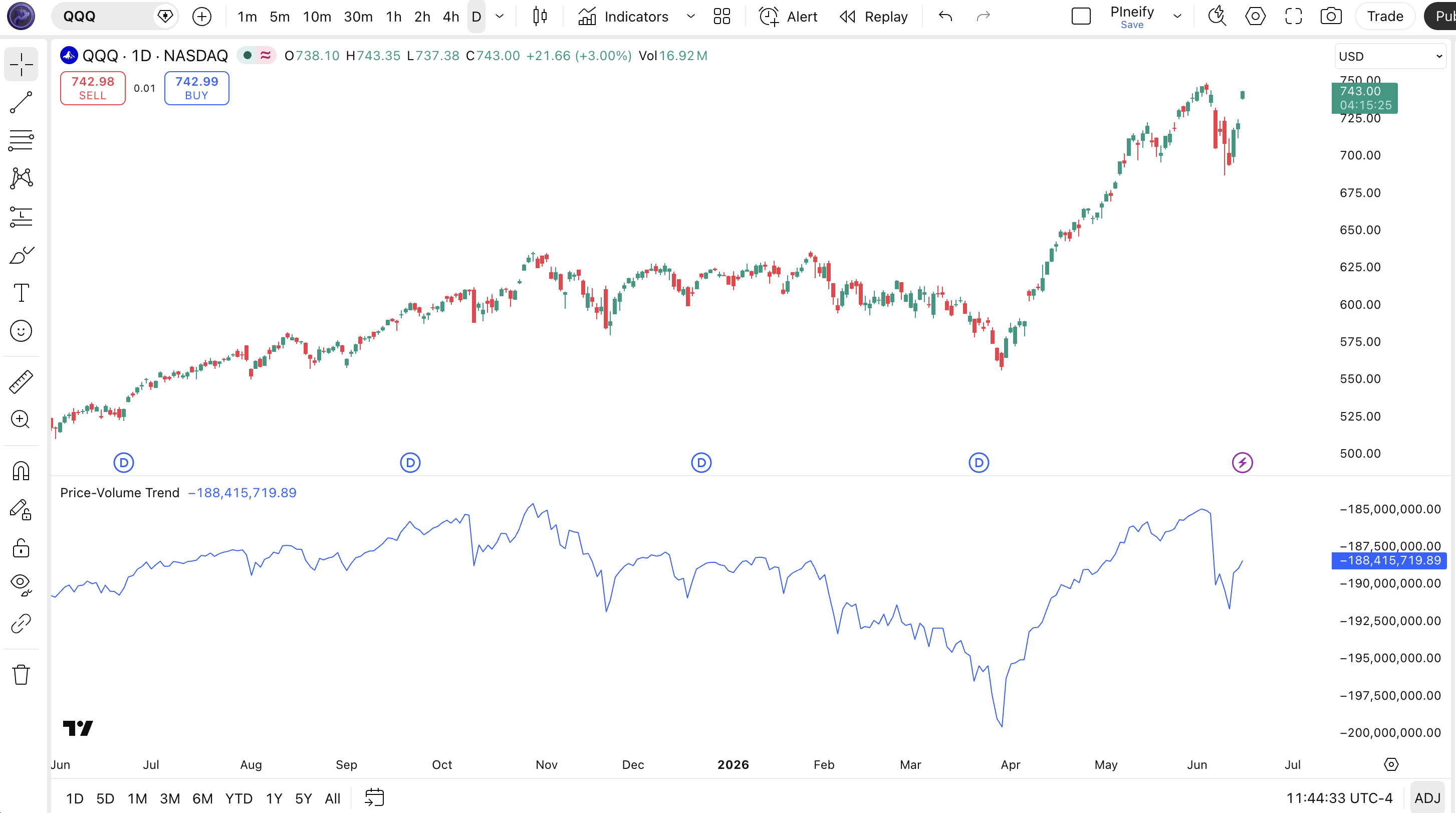Image resolution: width=1456 pixels, height=813 pixels.
Task: Switch to the 1m timeframe
Action: coord(247,17)
